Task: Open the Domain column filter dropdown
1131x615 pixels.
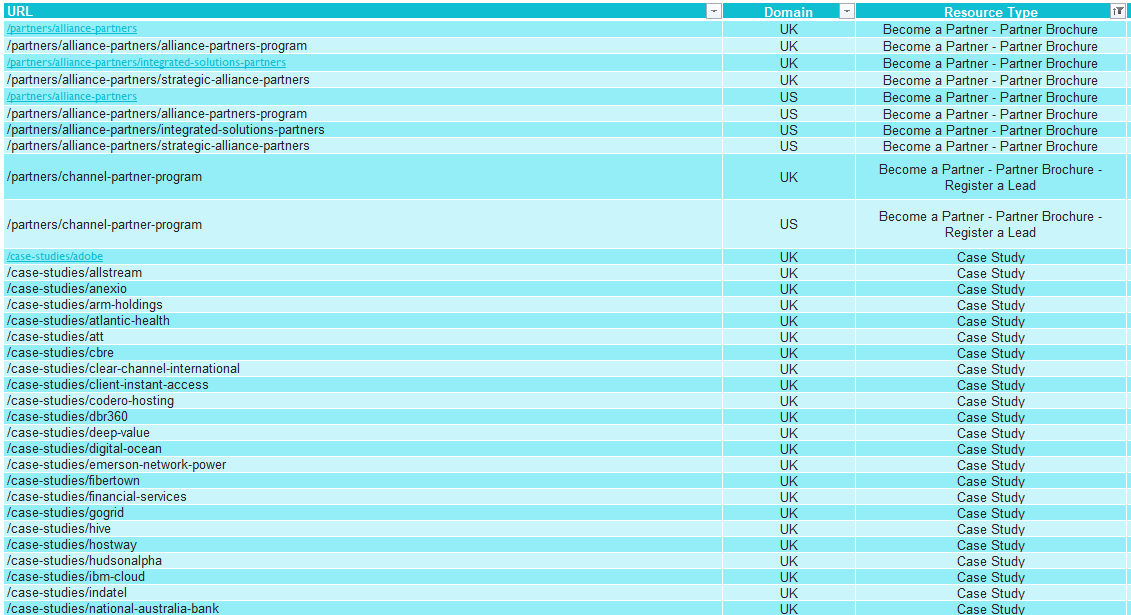Action: click(847, 11)
